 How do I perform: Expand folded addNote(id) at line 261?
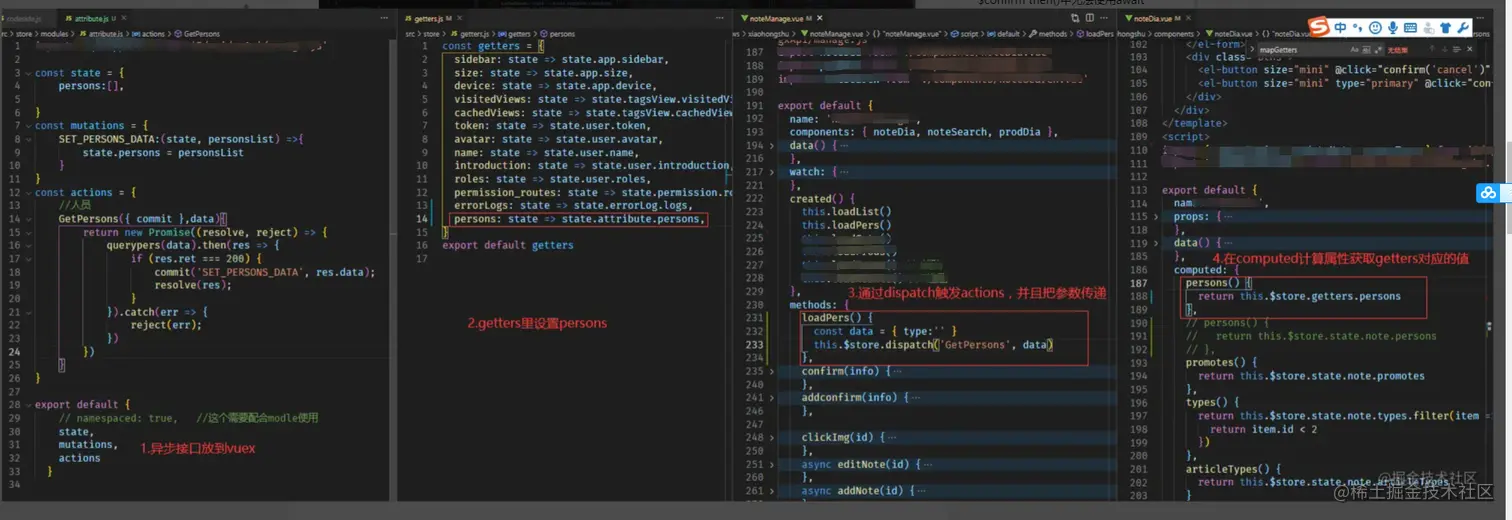pos(771,490)
